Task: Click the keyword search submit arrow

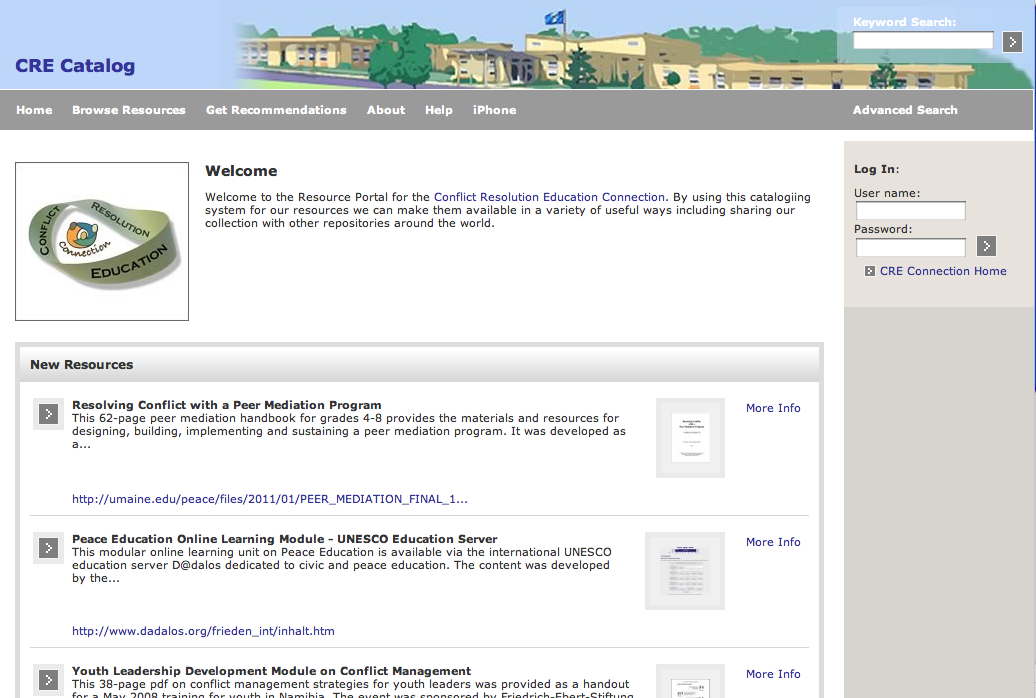Action: (x=1012, y=41)
